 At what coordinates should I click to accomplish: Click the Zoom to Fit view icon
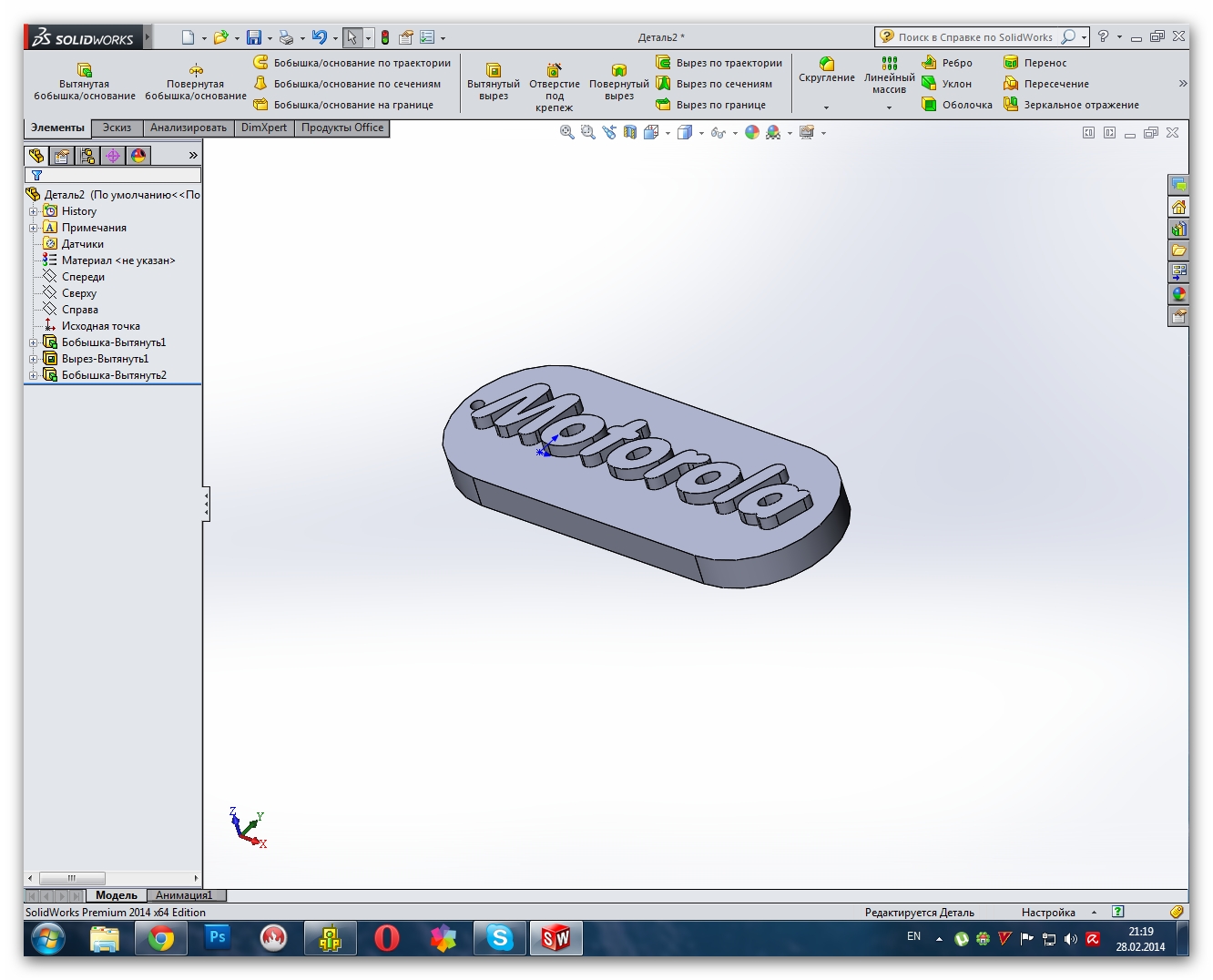[x=566, y=132]
